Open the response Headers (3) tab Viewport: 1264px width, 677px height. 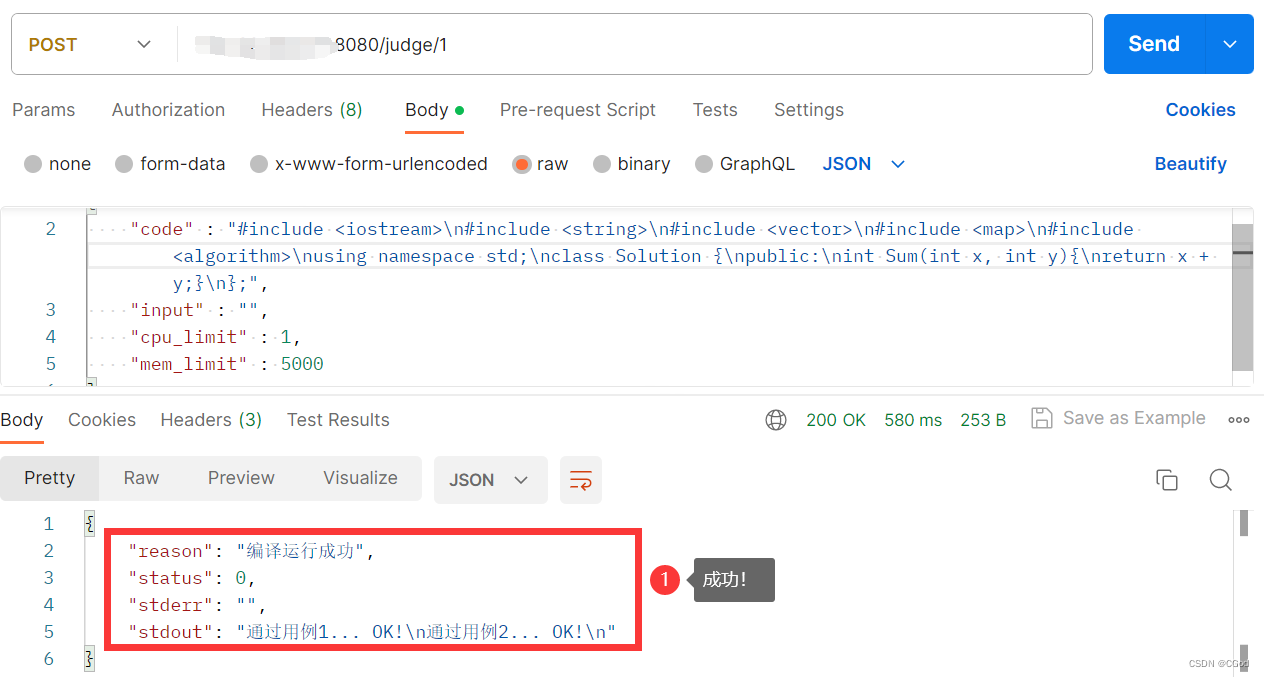pos(211,420)
